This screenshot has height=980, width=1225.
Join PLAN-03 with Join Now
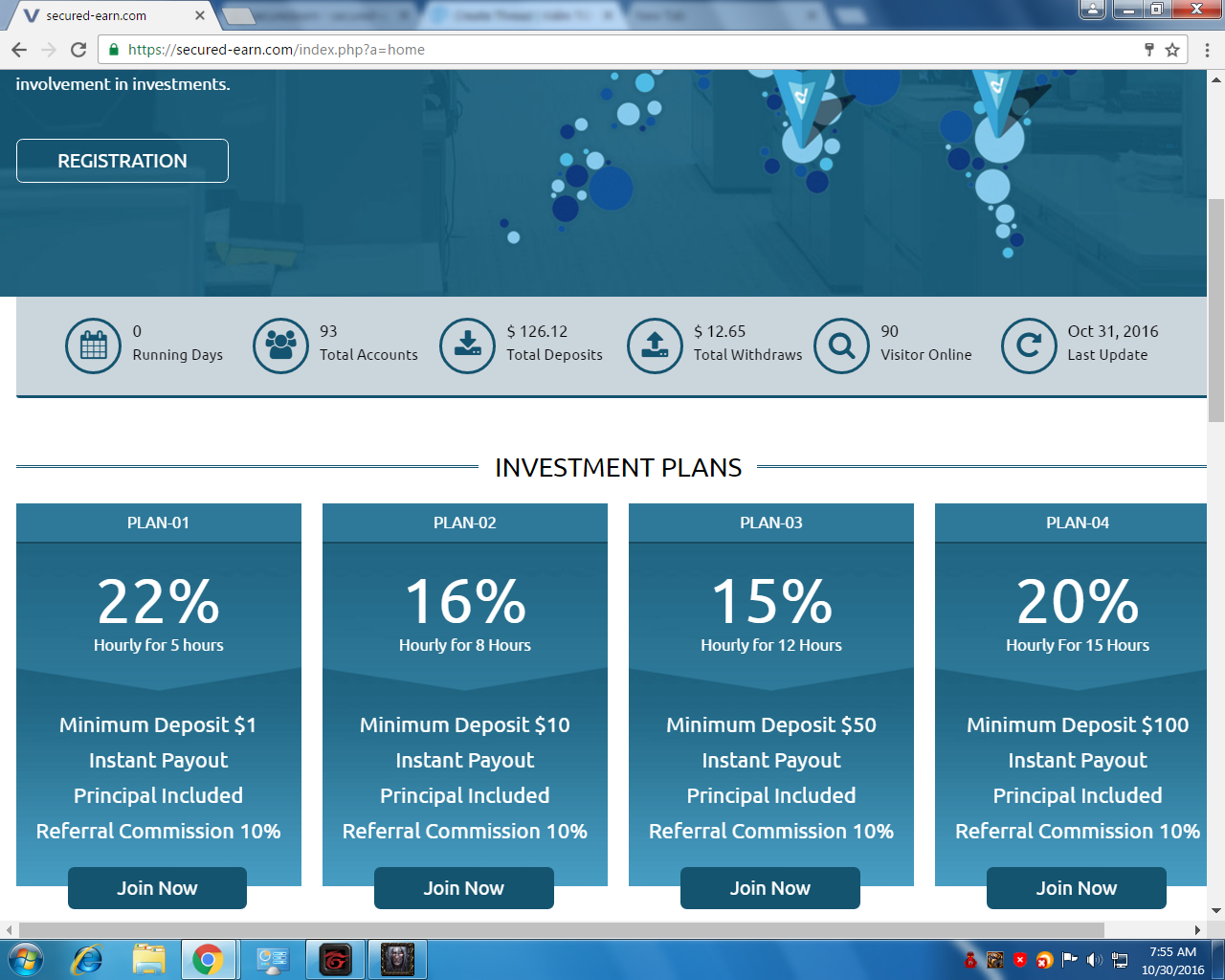(x=769, y=888)
